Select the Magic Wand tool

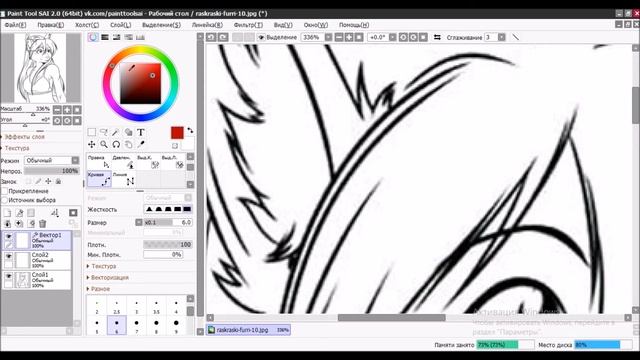click(116, 132)
